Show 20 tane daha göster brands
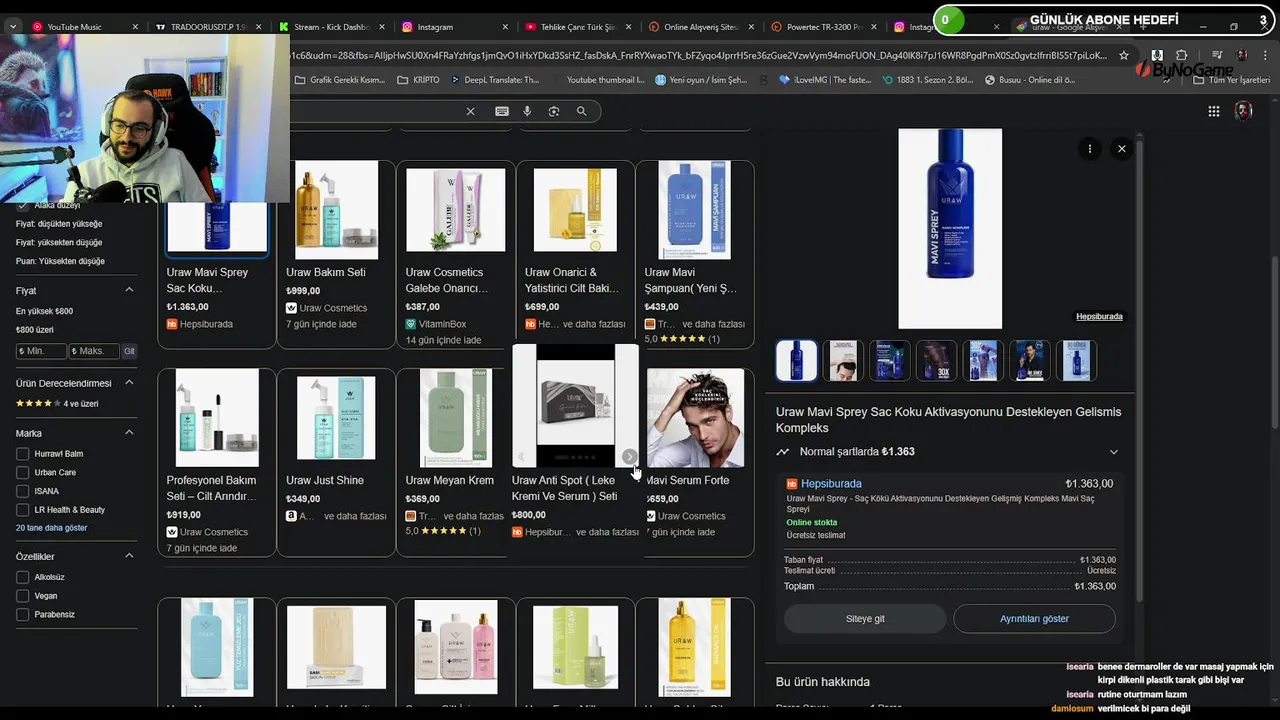The image size is (1280, 720). 51,528
